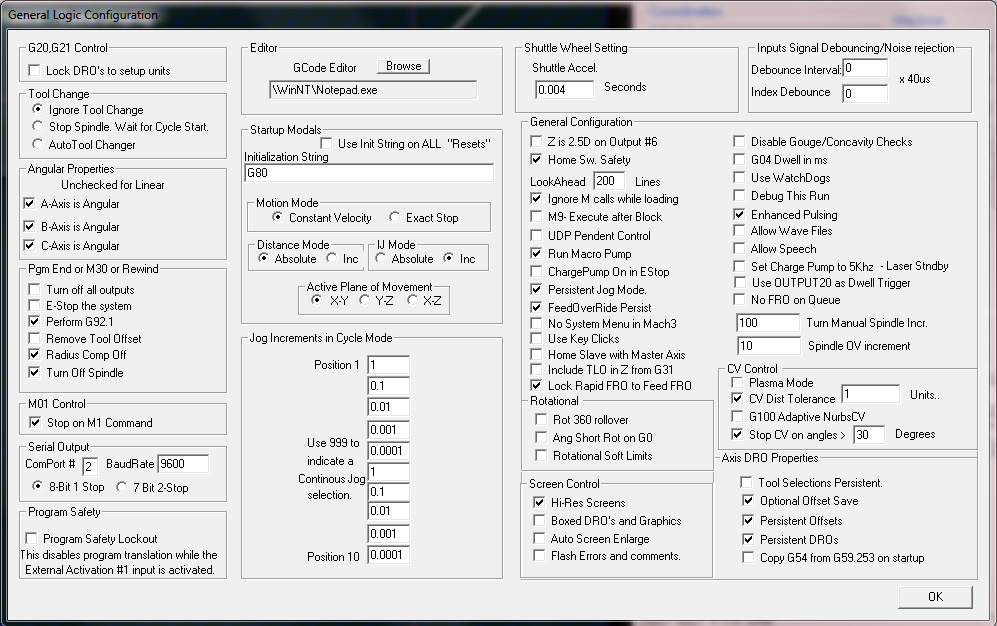The height and width of the screenshot is (626, 997).
Task: Enable Auto Screen Enlarge
Action: click(x=539, y=538)
